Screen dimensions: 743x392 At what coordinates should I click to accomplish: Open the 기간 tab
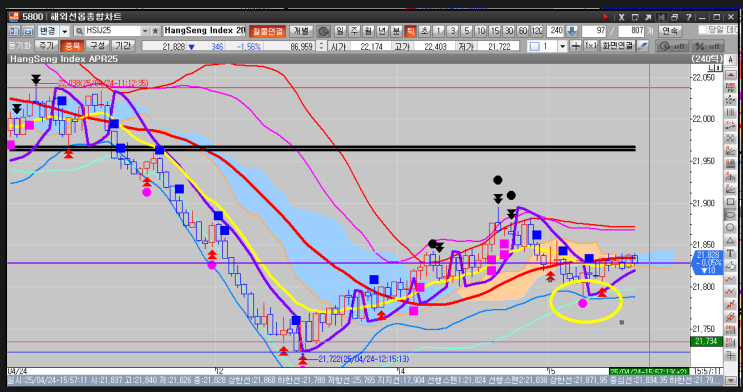[123, 46]
